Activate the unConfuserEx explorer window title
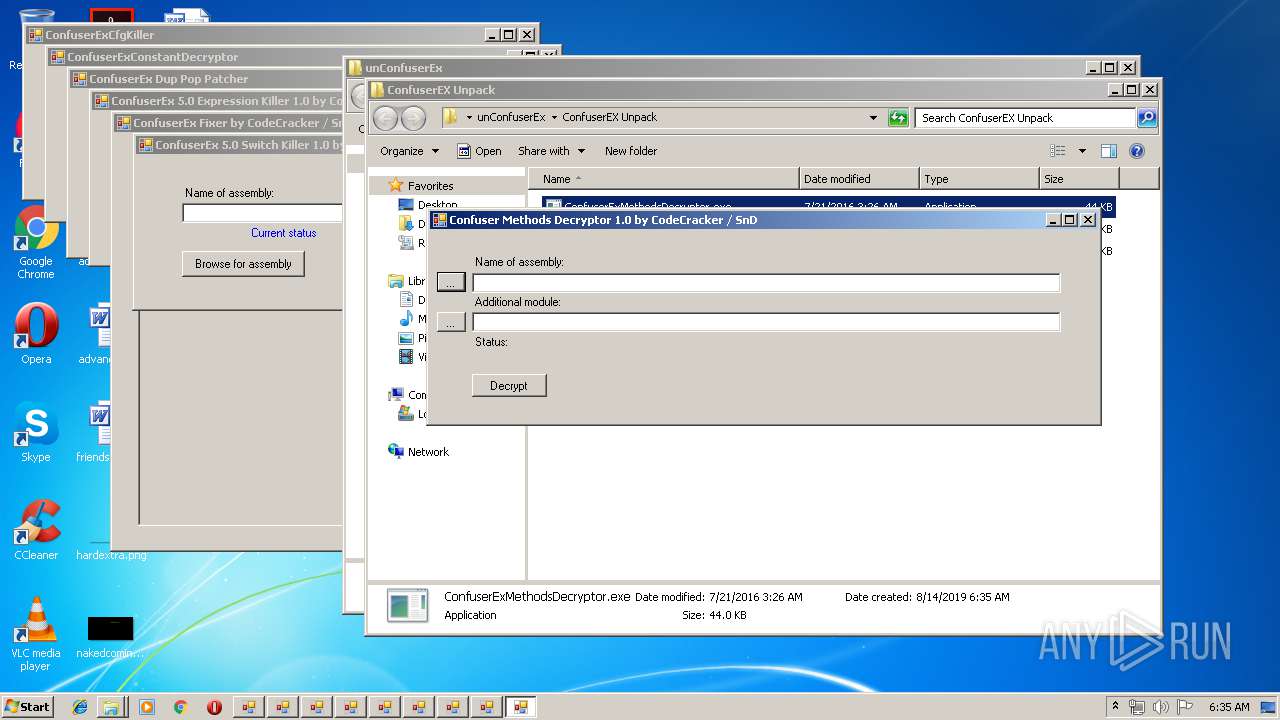Image resolution: width=1280 pixels, height=720 pixels. pyautogui.click(x=404, y=68)
